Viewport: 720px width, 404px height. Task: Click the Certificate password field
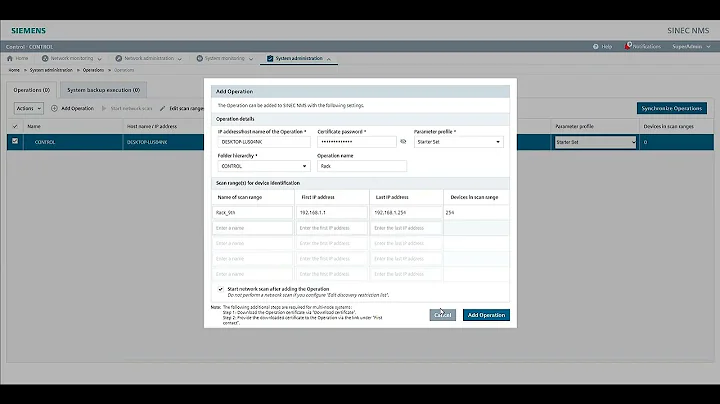[357, 142]
